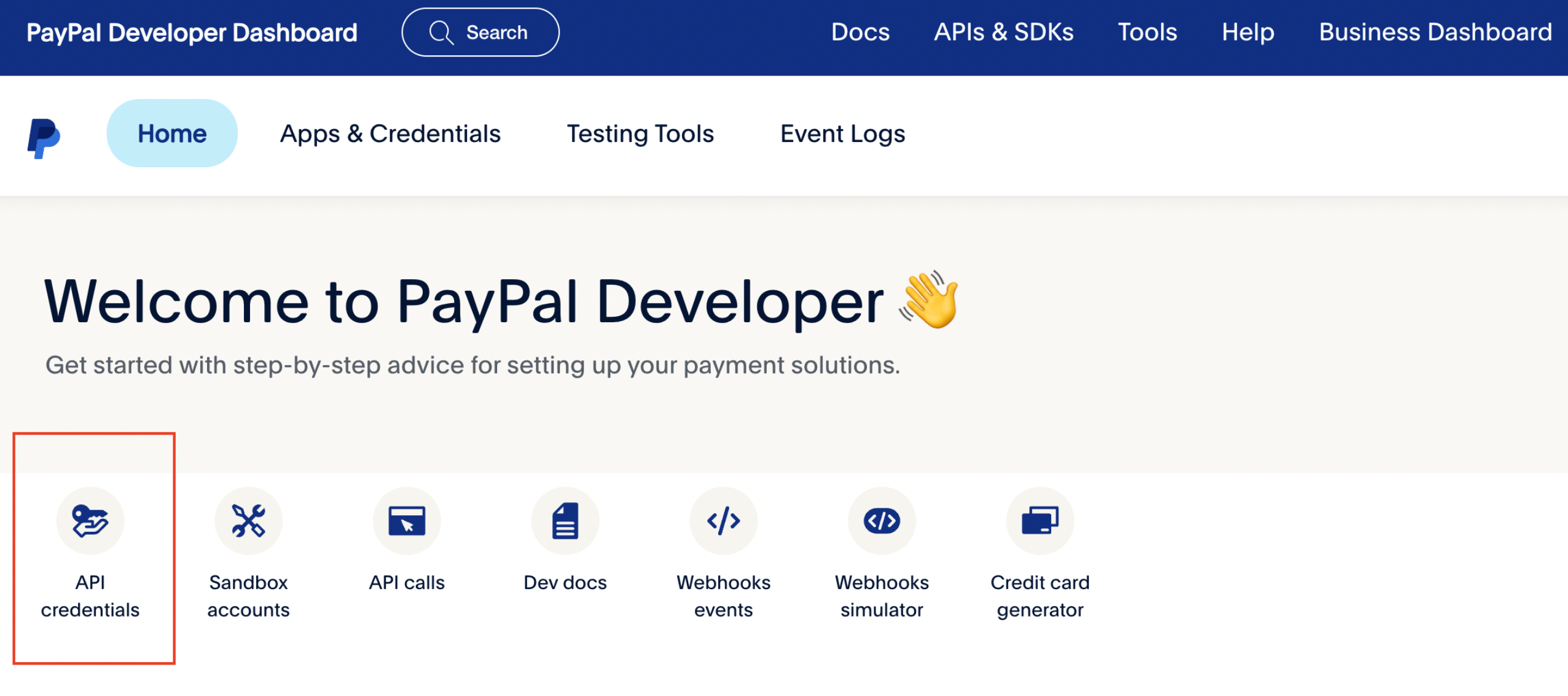
Task: Click the PayPal Developer Dashboard title
Action: point(192,33)
